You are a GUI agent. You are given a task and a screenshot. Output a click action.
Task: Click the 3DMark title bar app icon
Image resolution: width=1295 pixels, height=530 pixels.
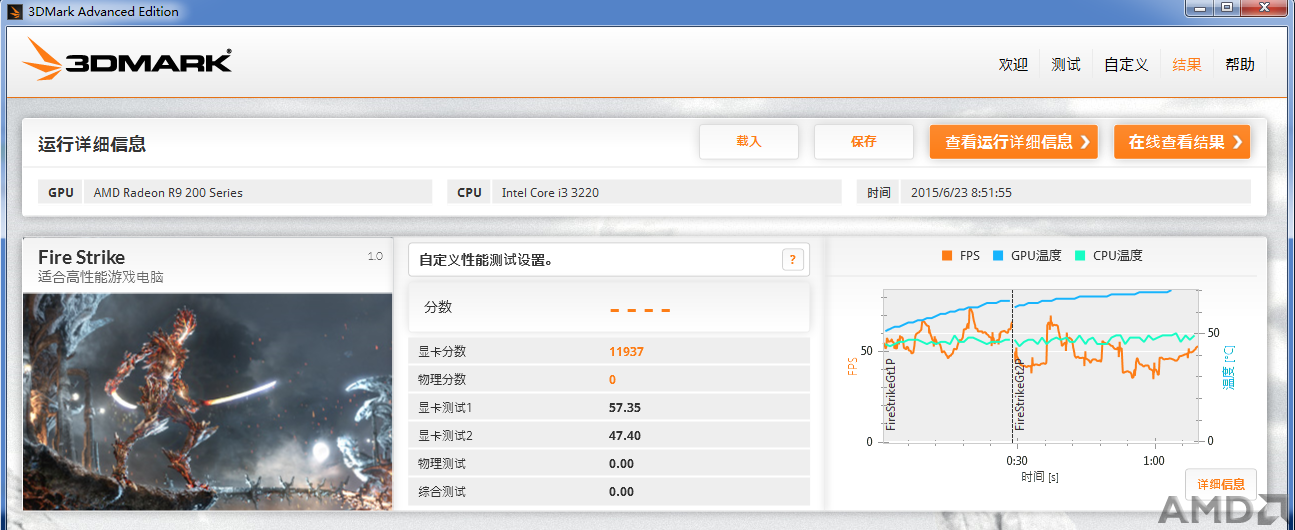pyautogui.click(x=14, y=12)
